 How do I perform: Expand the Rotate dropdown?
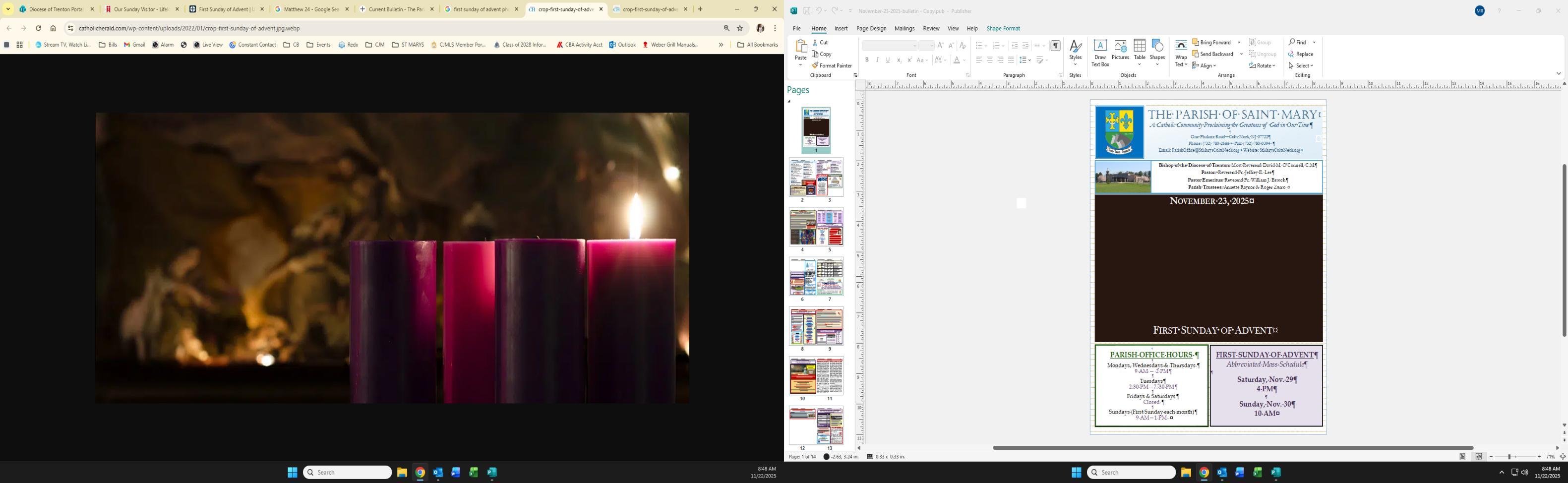tap(1262, 66)
